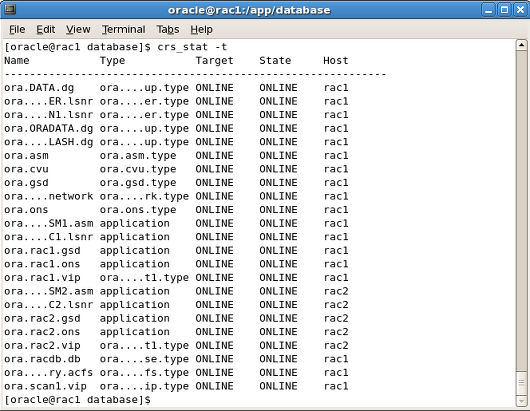Select the ora....SM2.asm resource name
Image resolution: width=530 pixels, height=411 pixels.
[x=48, y=291]
